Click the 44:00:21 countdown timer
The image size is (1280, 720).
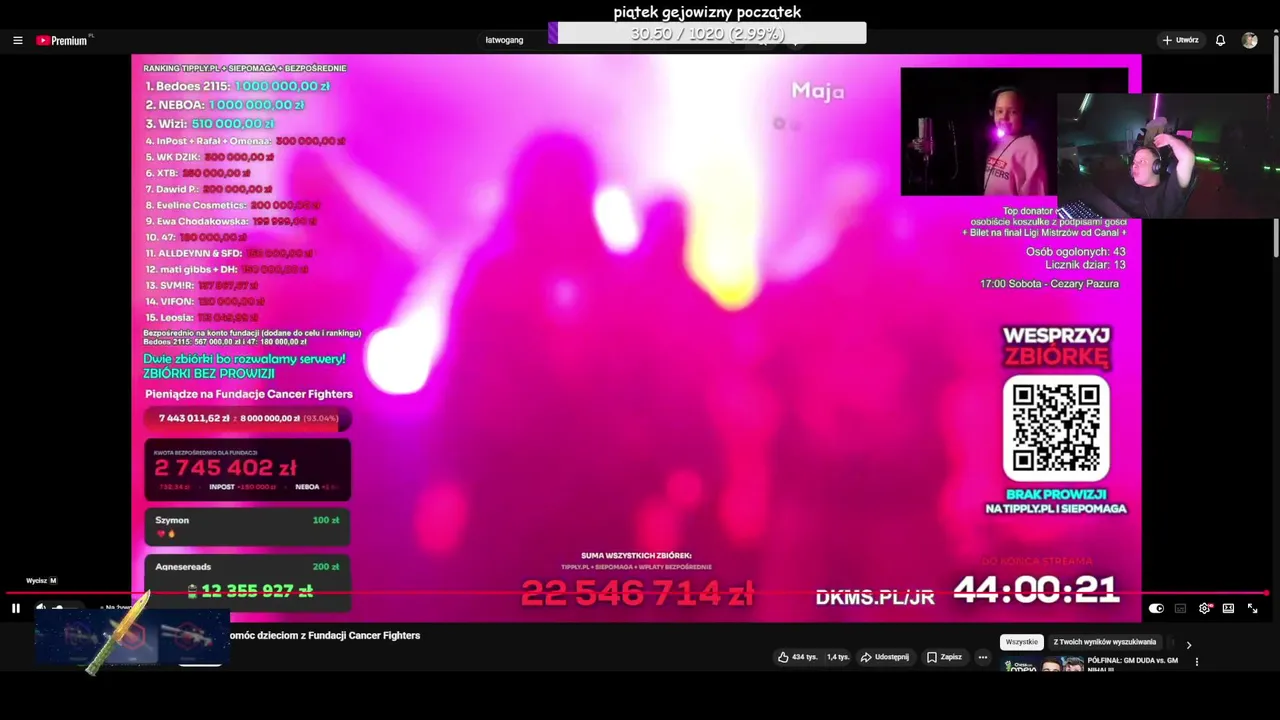coord(1036,590)
